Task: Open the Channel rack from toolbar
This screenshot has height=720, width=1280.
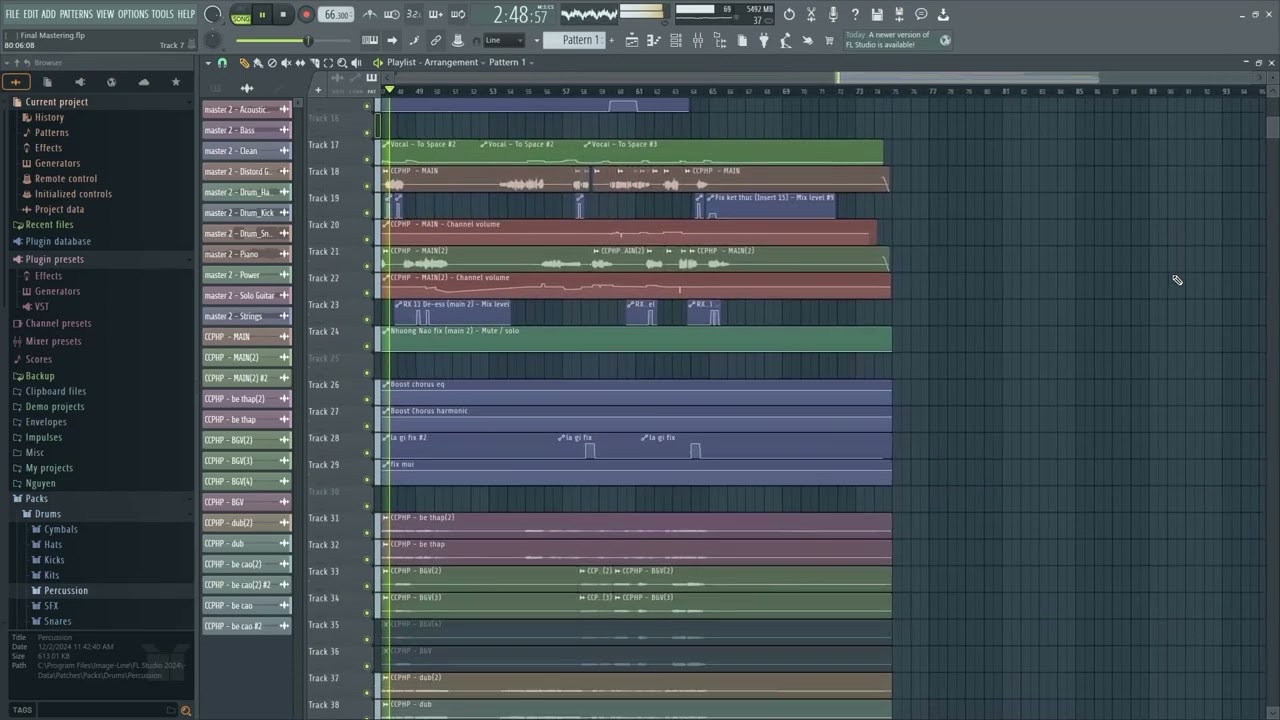Action: pyautogui.click(x=675, y=40)
